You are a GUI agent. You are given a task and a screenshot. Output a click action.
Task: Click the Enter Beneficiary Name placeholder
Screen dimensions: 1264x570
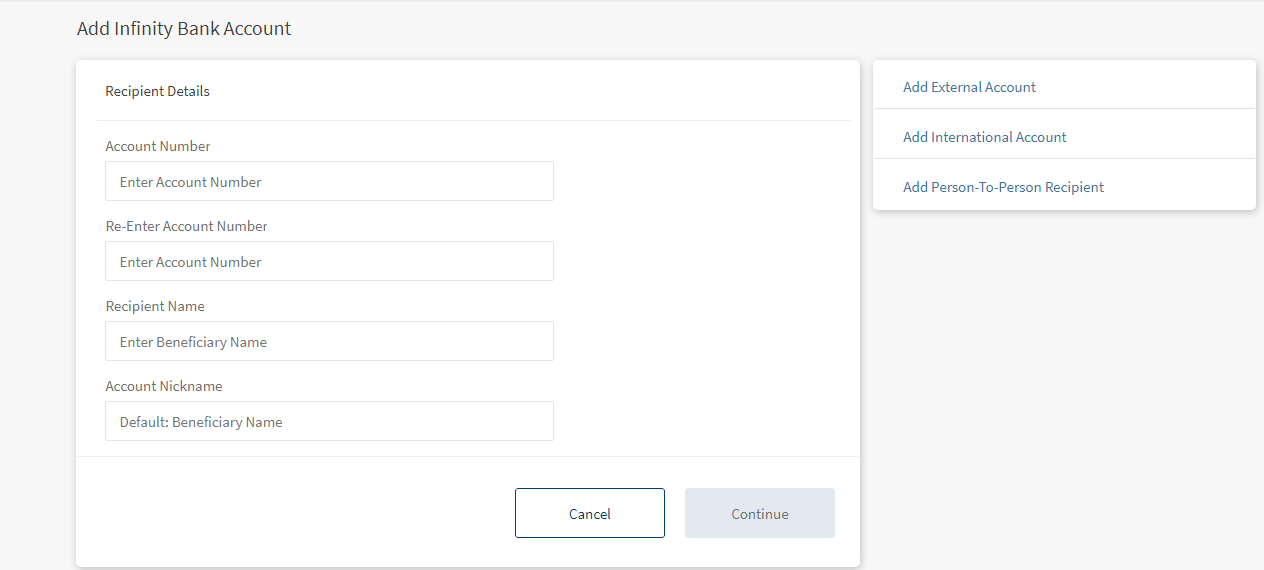193,342
